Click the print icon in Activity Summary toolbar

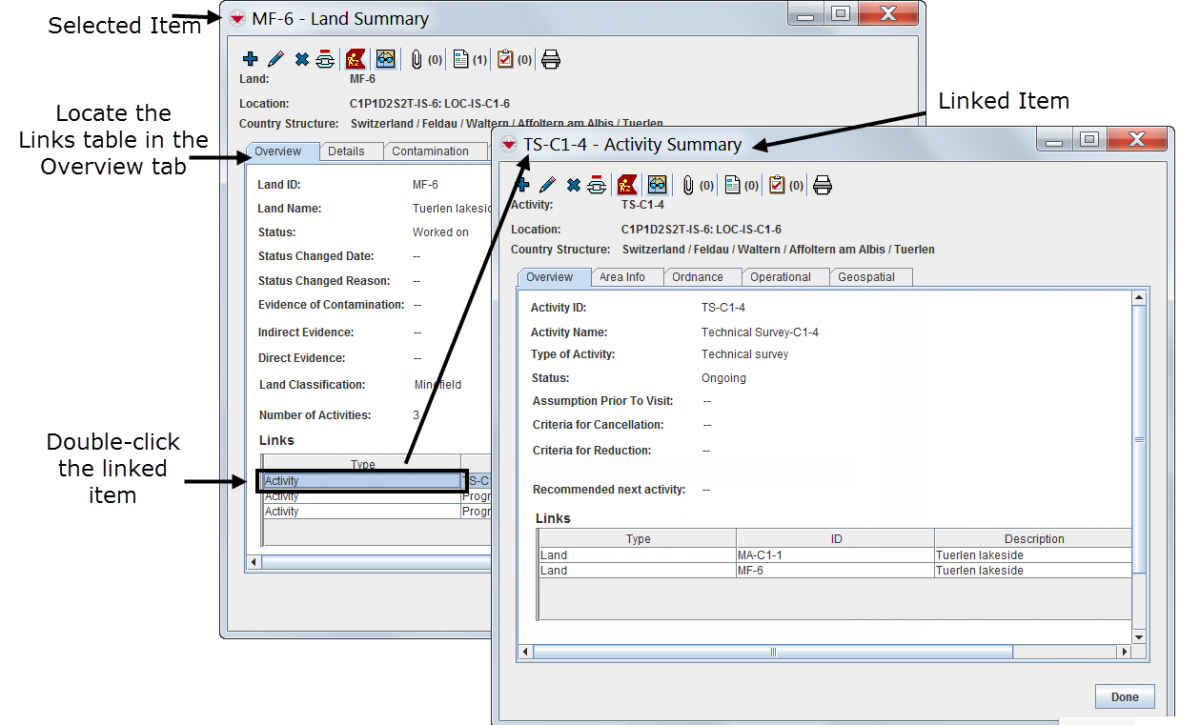[822, 185]
